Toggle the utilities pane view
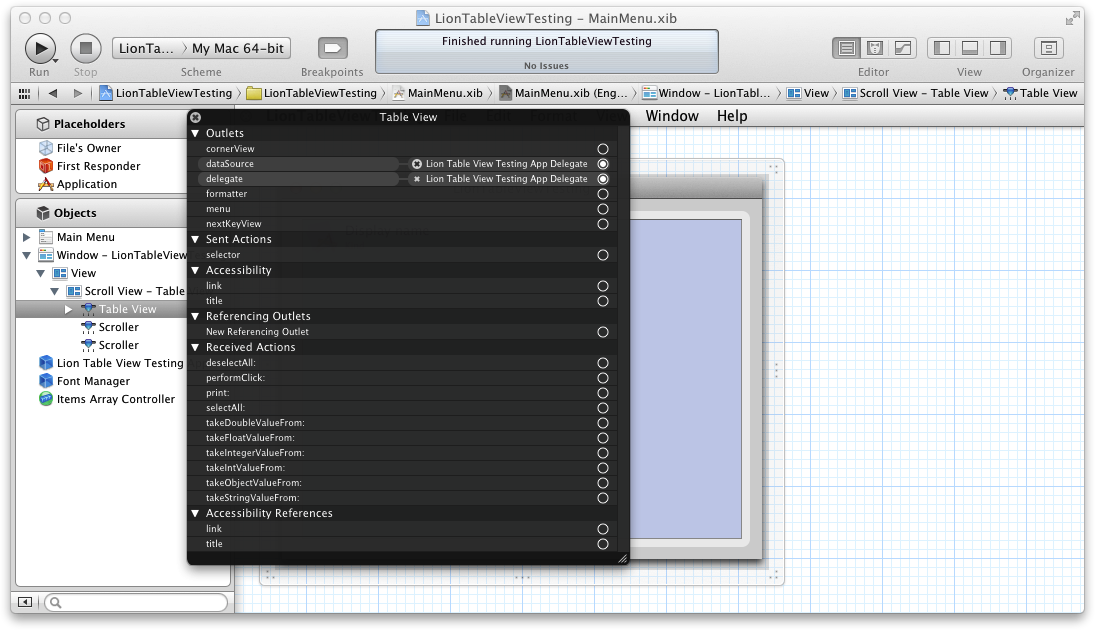This screenshot has width=1095, height=630. (997, 48)
